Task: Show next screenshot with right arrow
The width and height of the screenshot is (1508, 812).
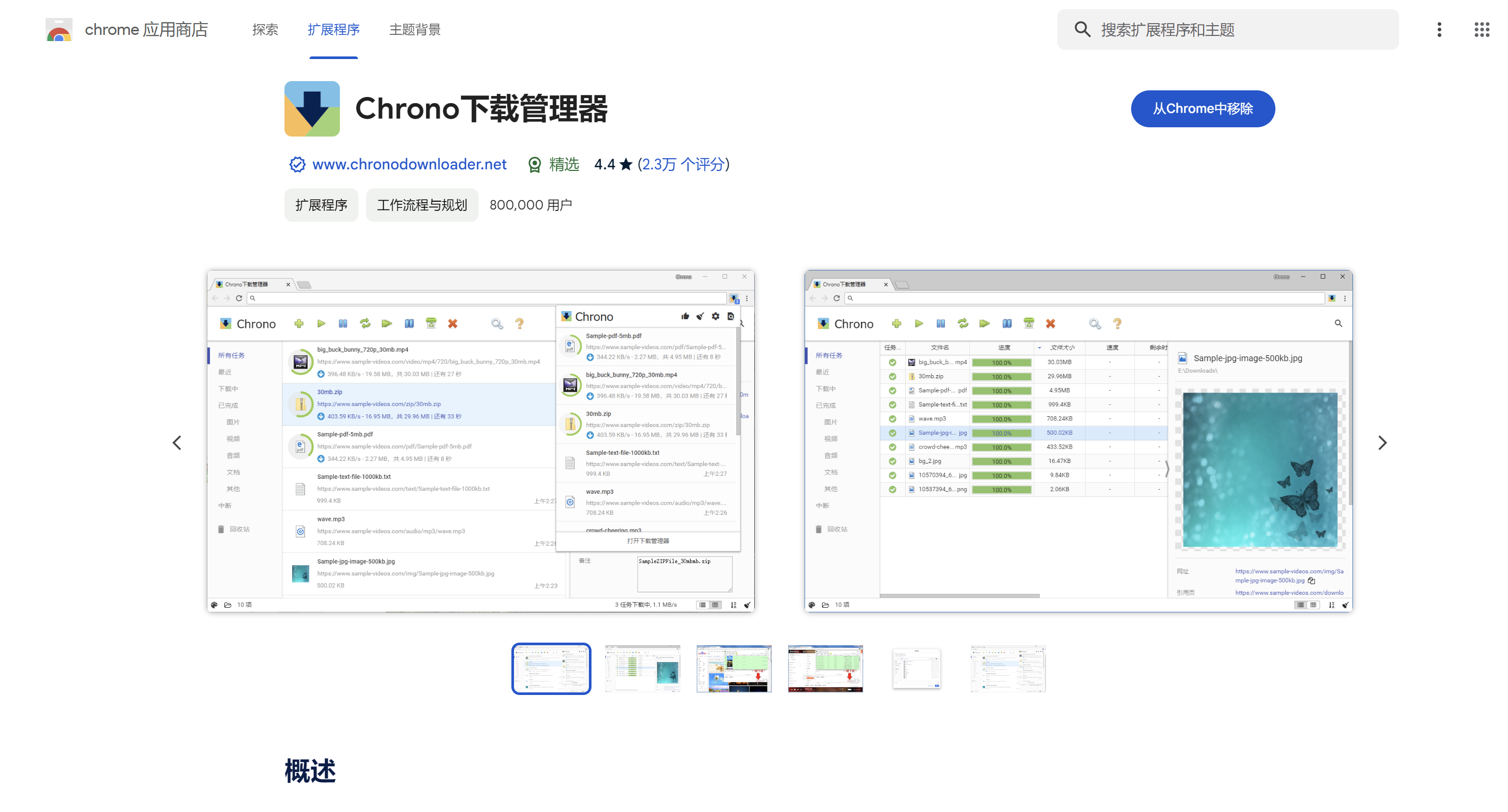Action: coord(1382,443)
